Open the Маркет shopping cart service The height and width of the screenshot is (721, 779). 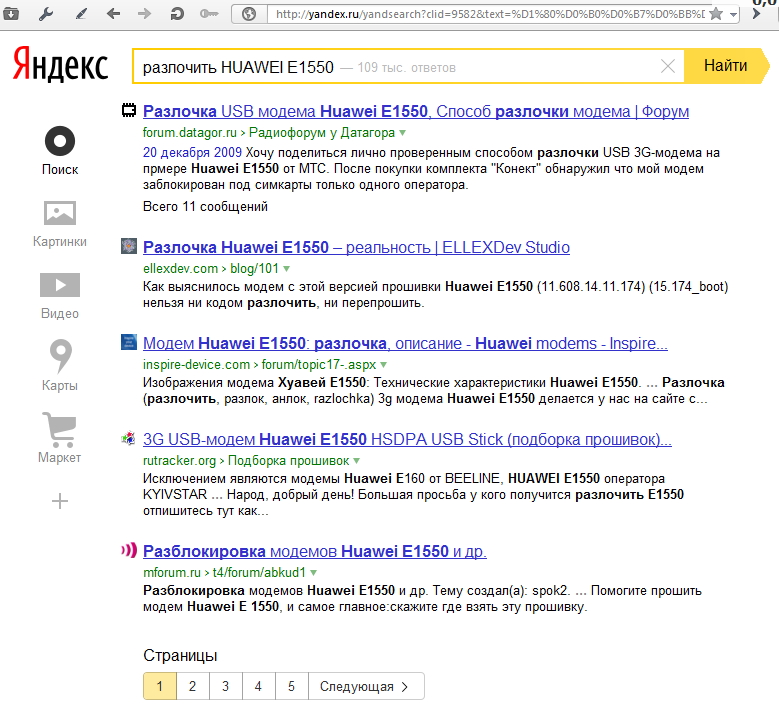pos(60,438)
